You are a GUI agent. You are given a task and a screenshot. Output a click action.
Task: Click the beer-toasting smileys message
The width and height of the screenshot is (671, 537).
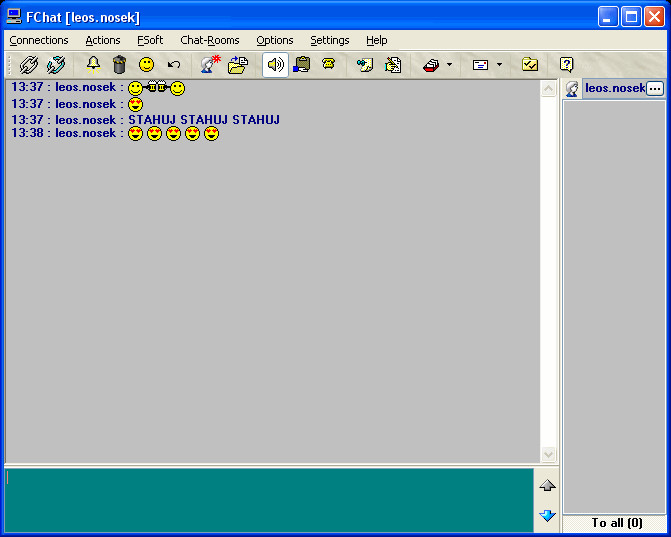(x=98, y=88)
